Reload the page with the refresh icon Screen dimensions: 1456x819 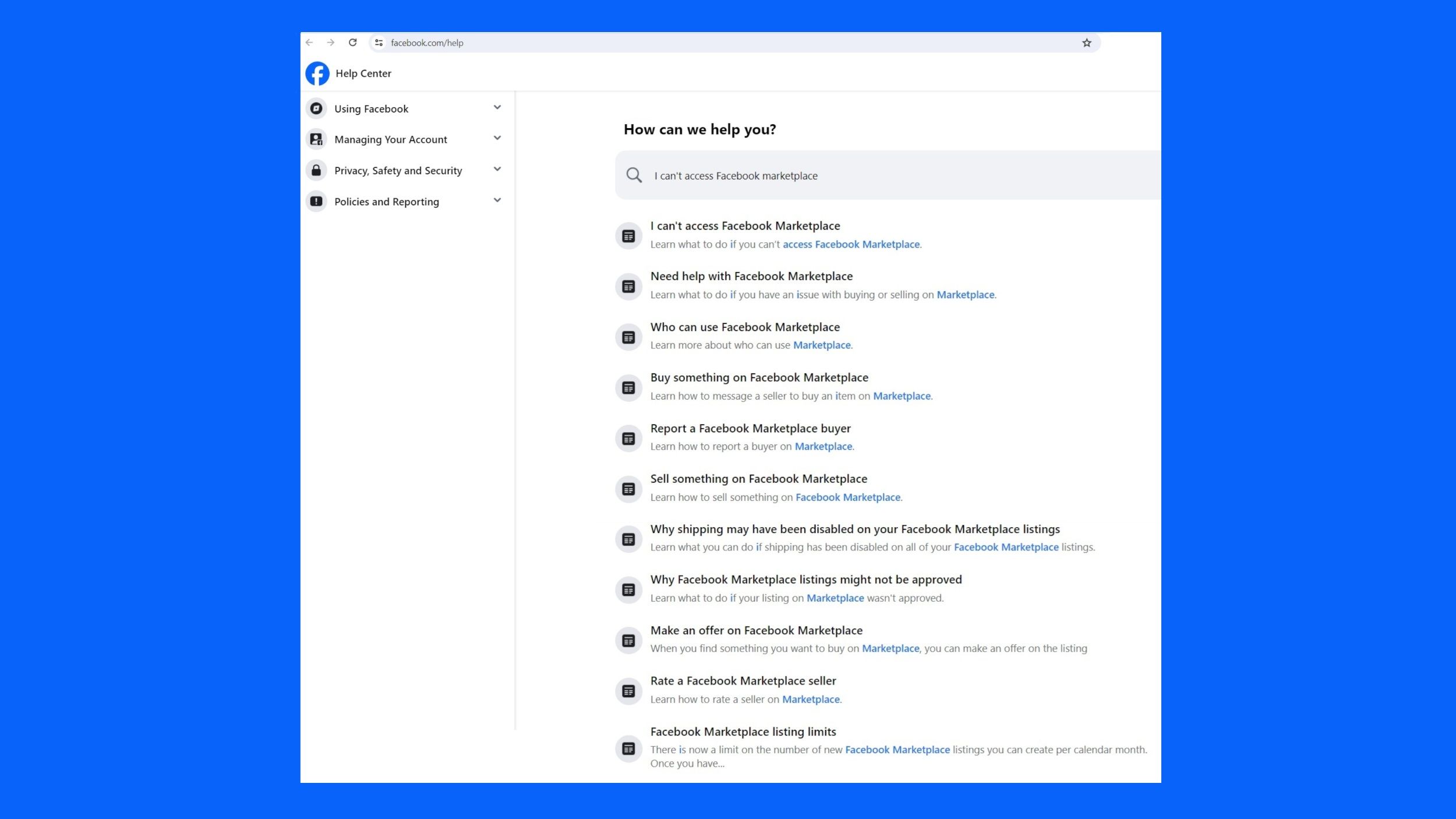click(353, 43)
